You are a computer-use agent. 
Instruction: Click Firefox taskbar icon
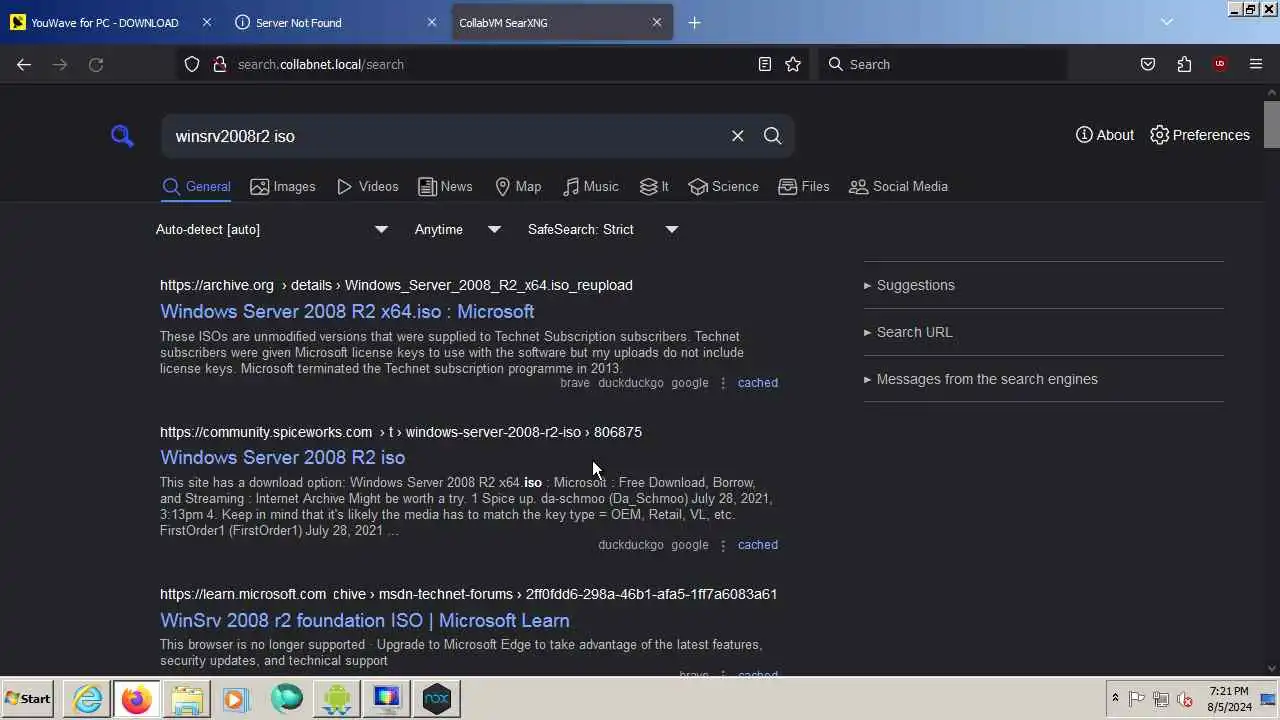coord(137,698)
